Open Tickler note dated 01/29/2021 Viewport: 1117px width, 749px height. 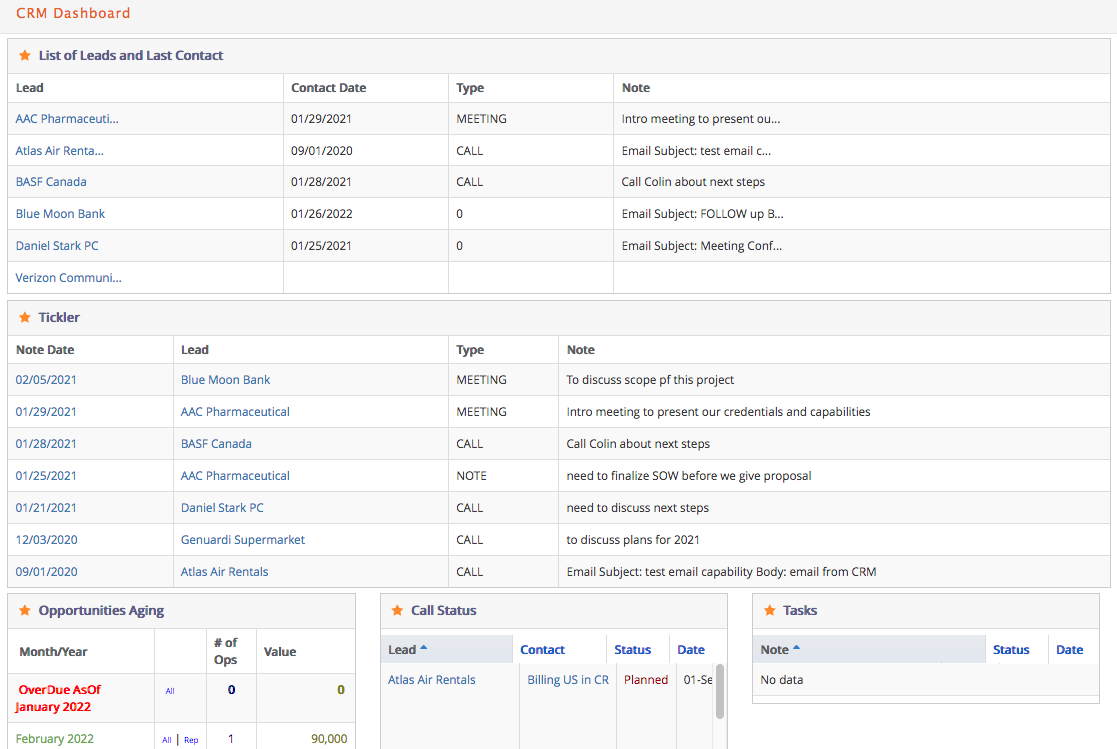pos(46,412)
